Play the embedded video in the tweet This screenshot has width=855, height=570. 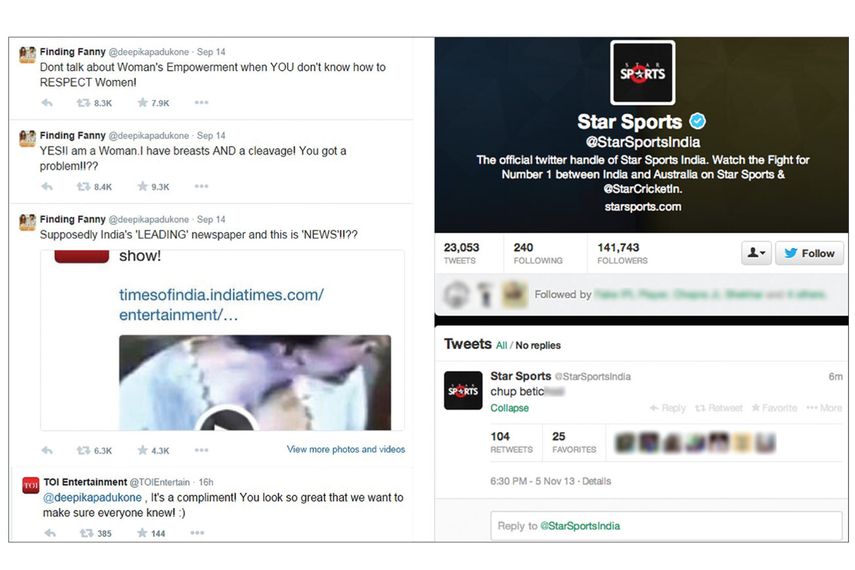[x=226, y=420]
